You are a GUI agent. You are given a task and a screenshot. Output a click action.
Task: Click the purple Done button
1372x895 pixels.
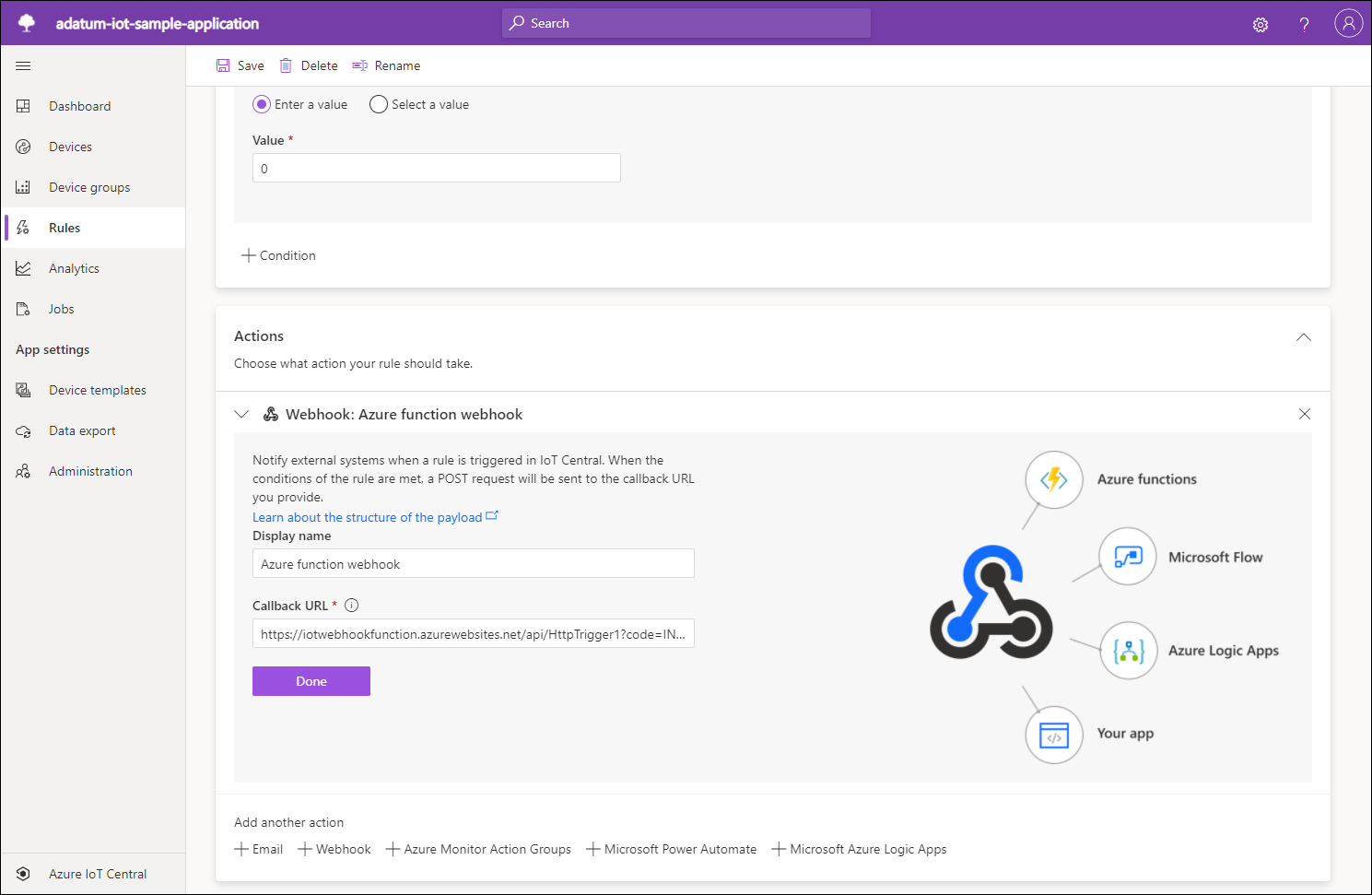[x=311, y=681]
